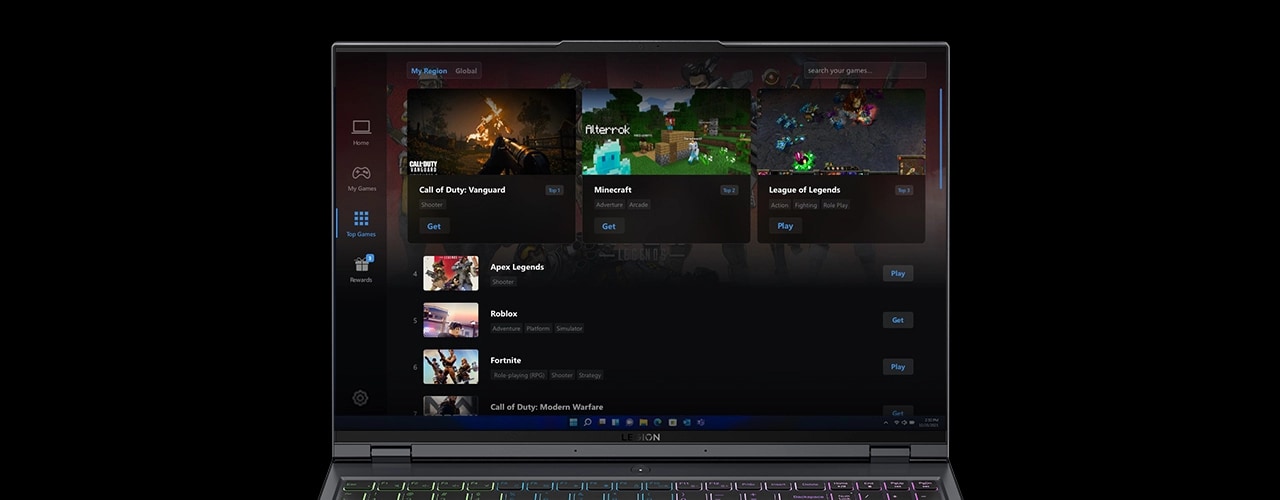Open Widgets icon on the taskbar
Image resolution: width=1280 pixels, height=500 pixels.
[616, 422]
